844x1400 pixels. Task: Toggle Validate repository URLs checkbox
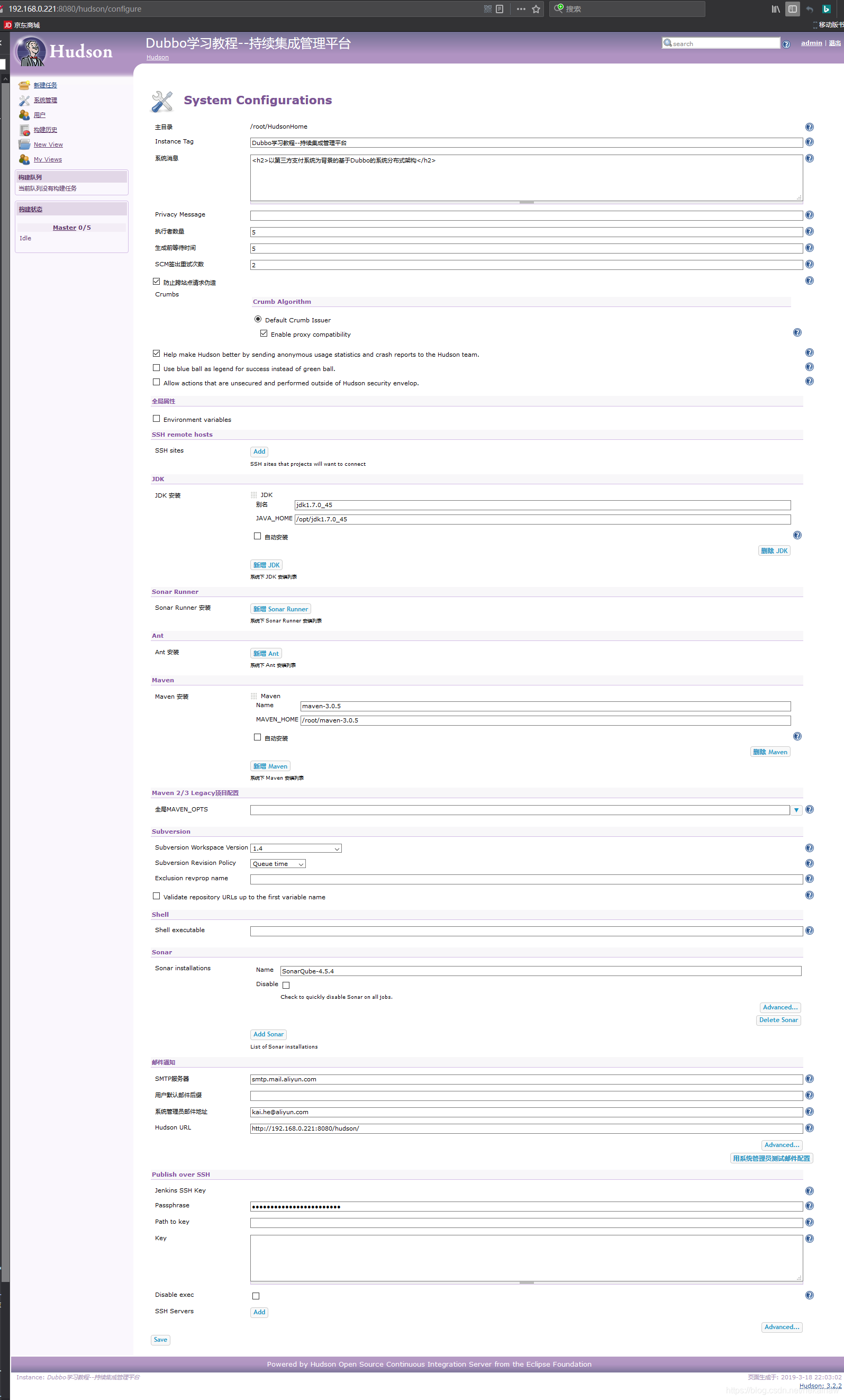coord(156,896)
